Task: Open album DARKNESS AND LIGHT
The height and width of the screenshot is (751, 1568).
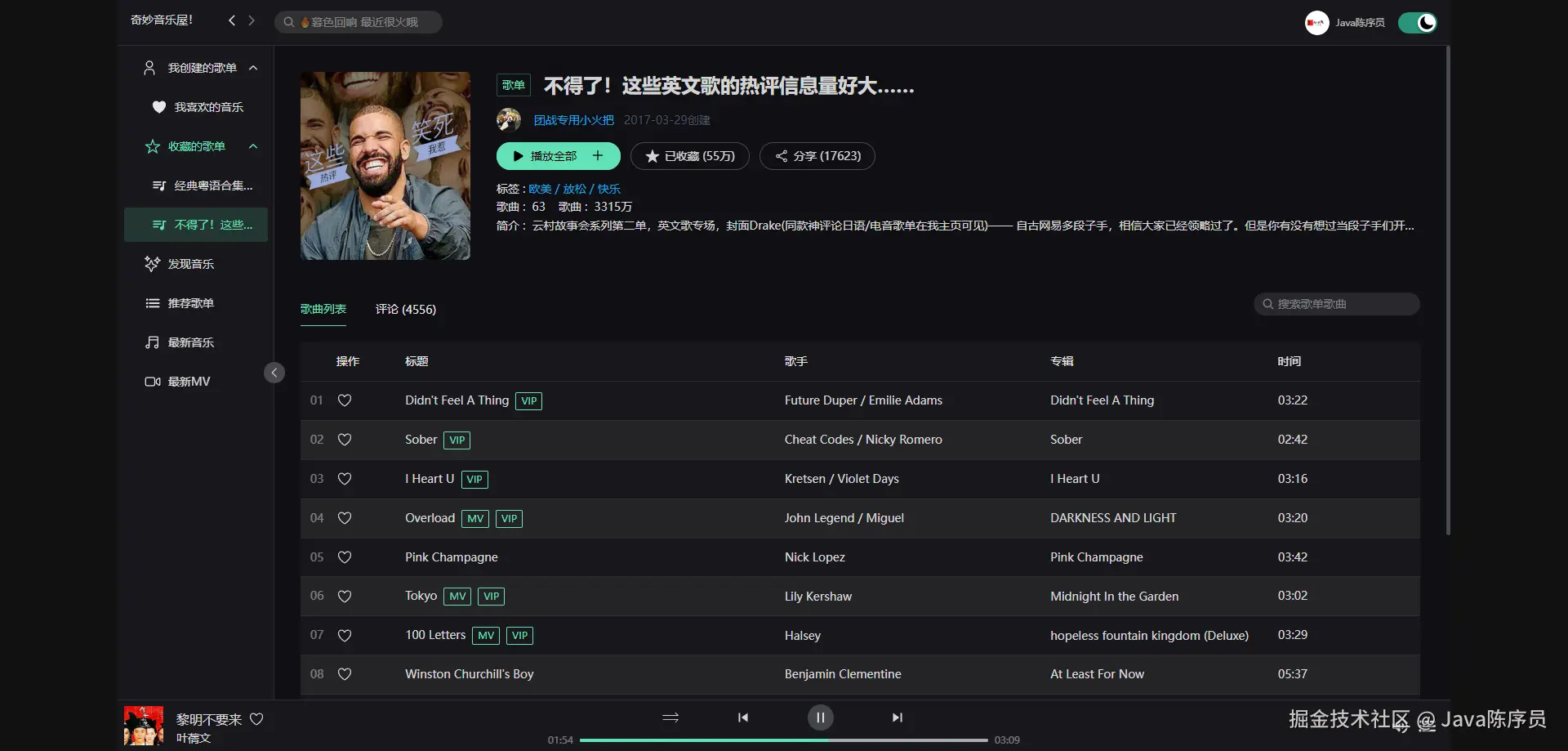Action: (1113, 518)
